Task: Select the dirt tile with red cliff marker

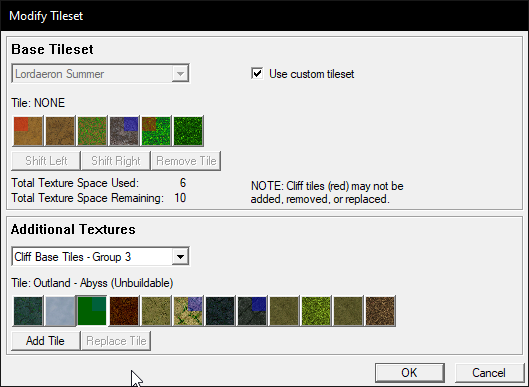Action: pos(28,131)
